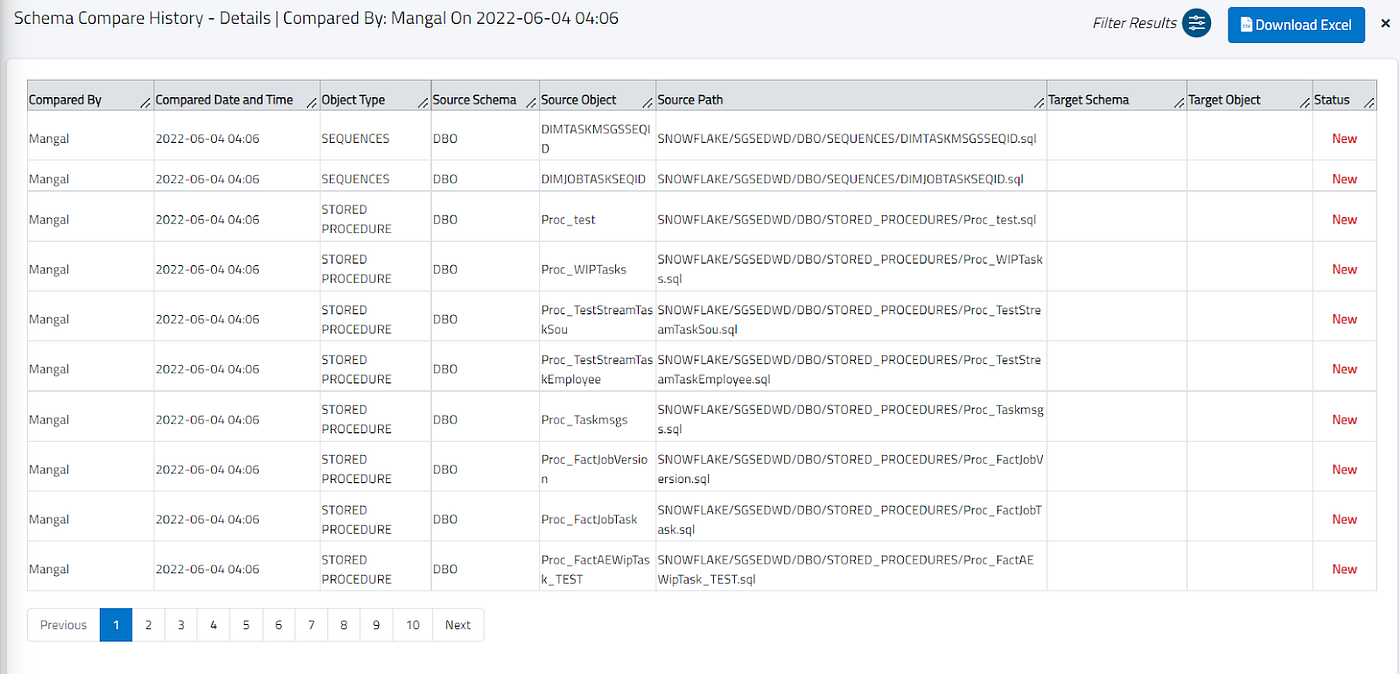Screen dimensions: 1400x674
Task: Click the Download Excel button
Action: click(1296, 25)
